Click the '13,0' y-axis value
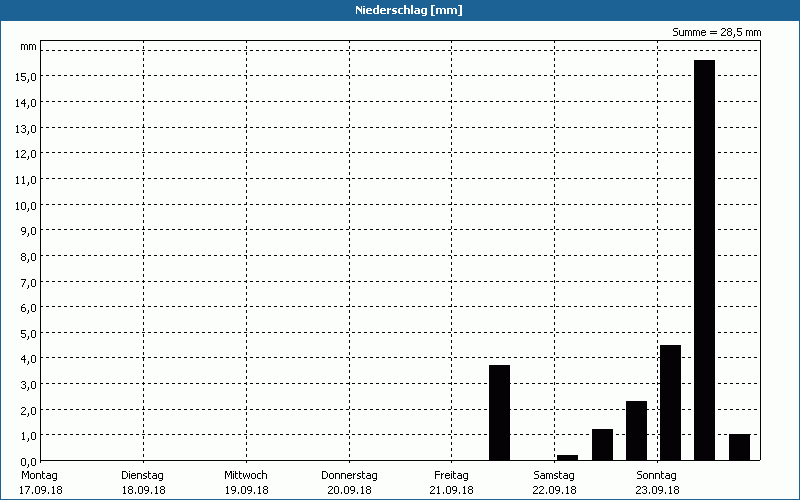 pos(26,129)
